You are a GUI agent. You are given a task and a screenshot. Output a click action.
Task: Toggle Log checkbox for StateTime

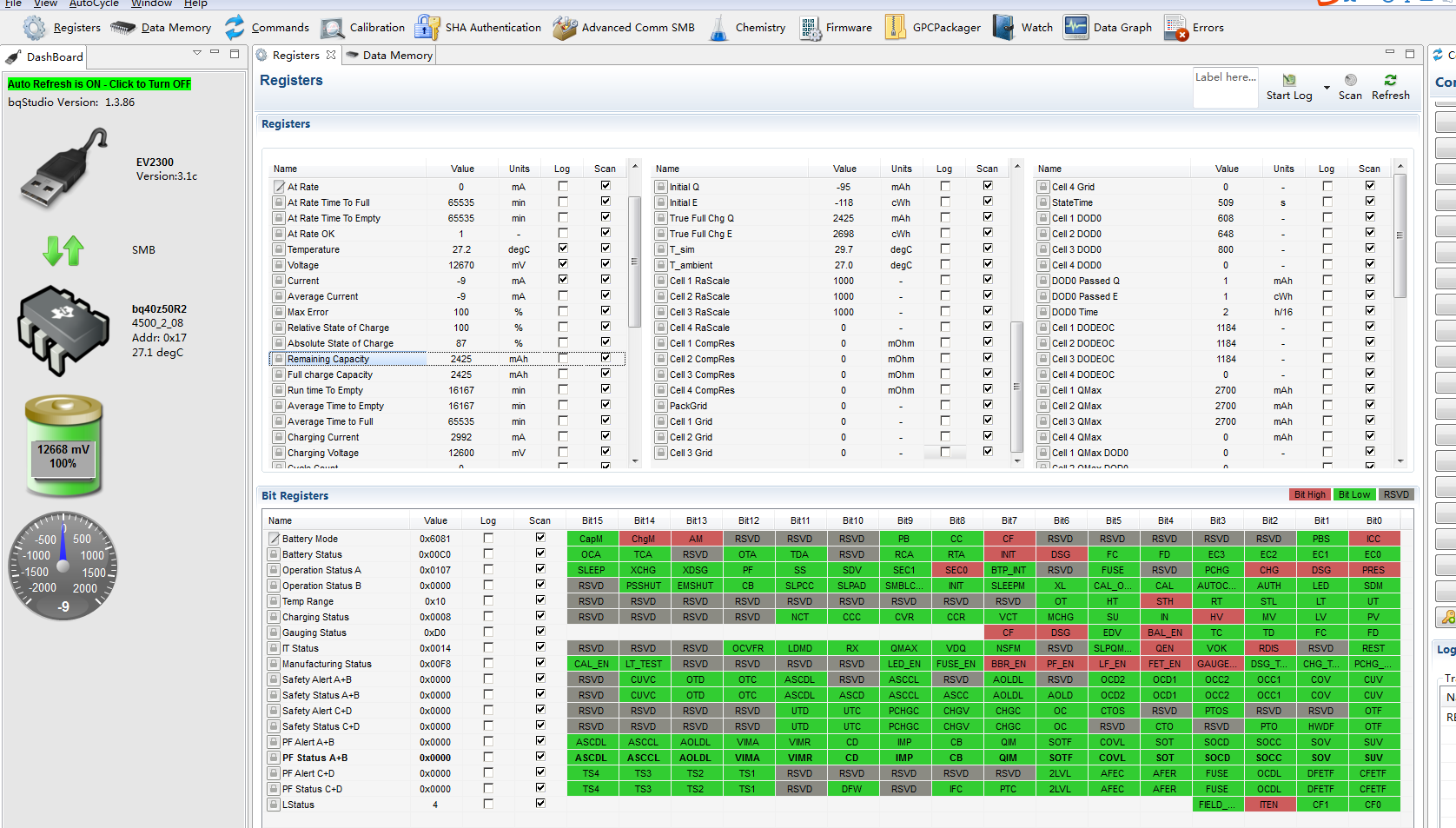(x=1327, y=202)
